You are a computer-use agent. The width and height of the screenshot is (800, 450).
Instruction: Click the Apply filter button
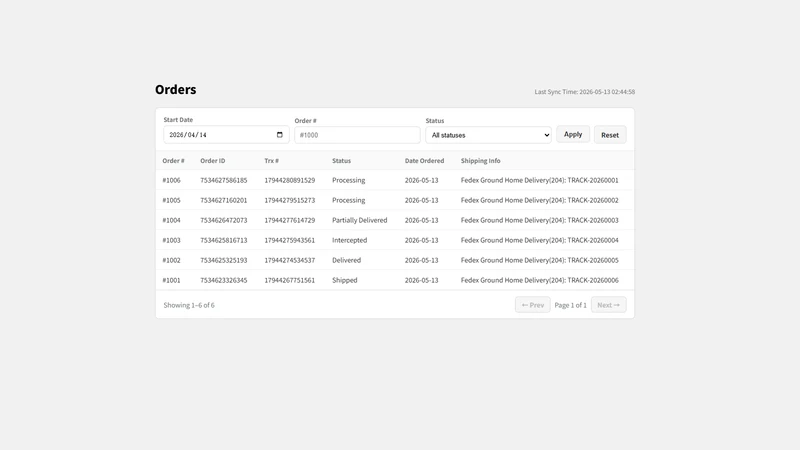tap(573, 134)
